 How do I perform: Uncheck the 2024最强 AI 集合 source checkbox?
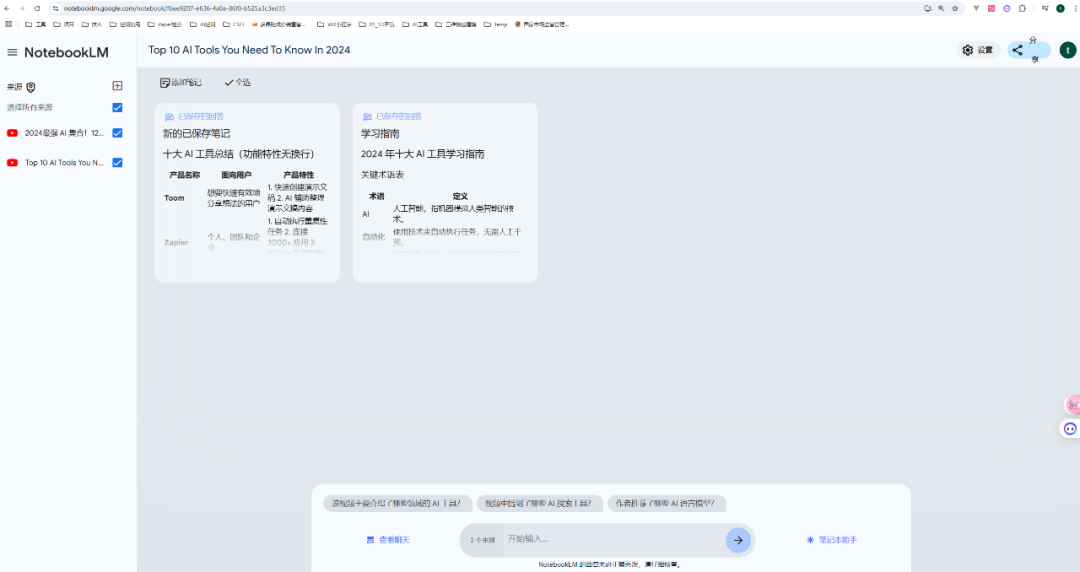click(117, 133)
